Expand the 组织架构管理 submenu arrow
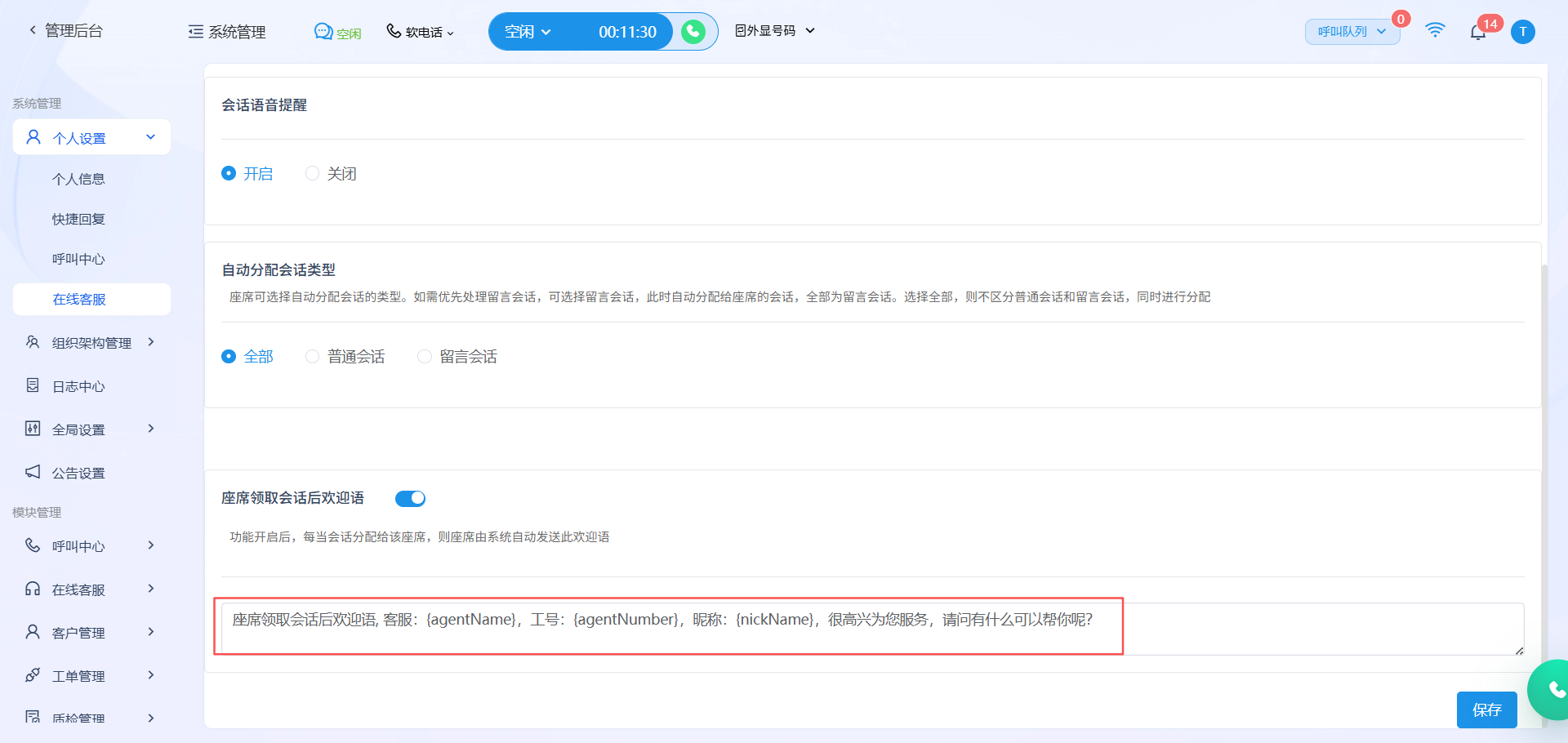The width and height of the screenshot is (1568, 743). pyautogui.click(x=151, y=342)
